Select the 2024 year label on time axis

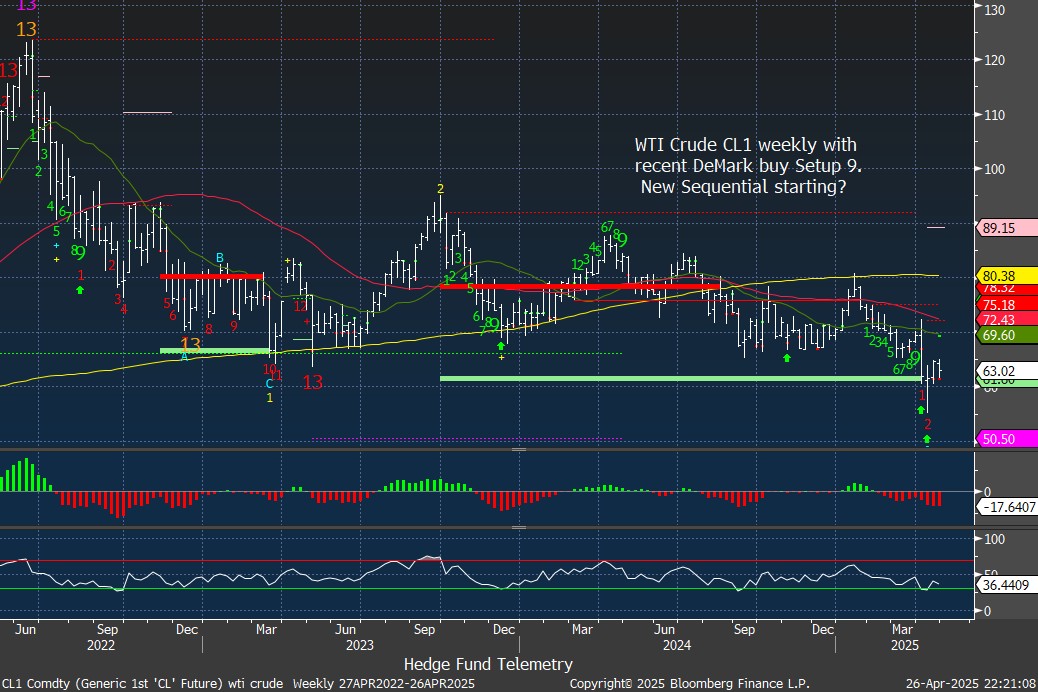[x=677, y=645]
